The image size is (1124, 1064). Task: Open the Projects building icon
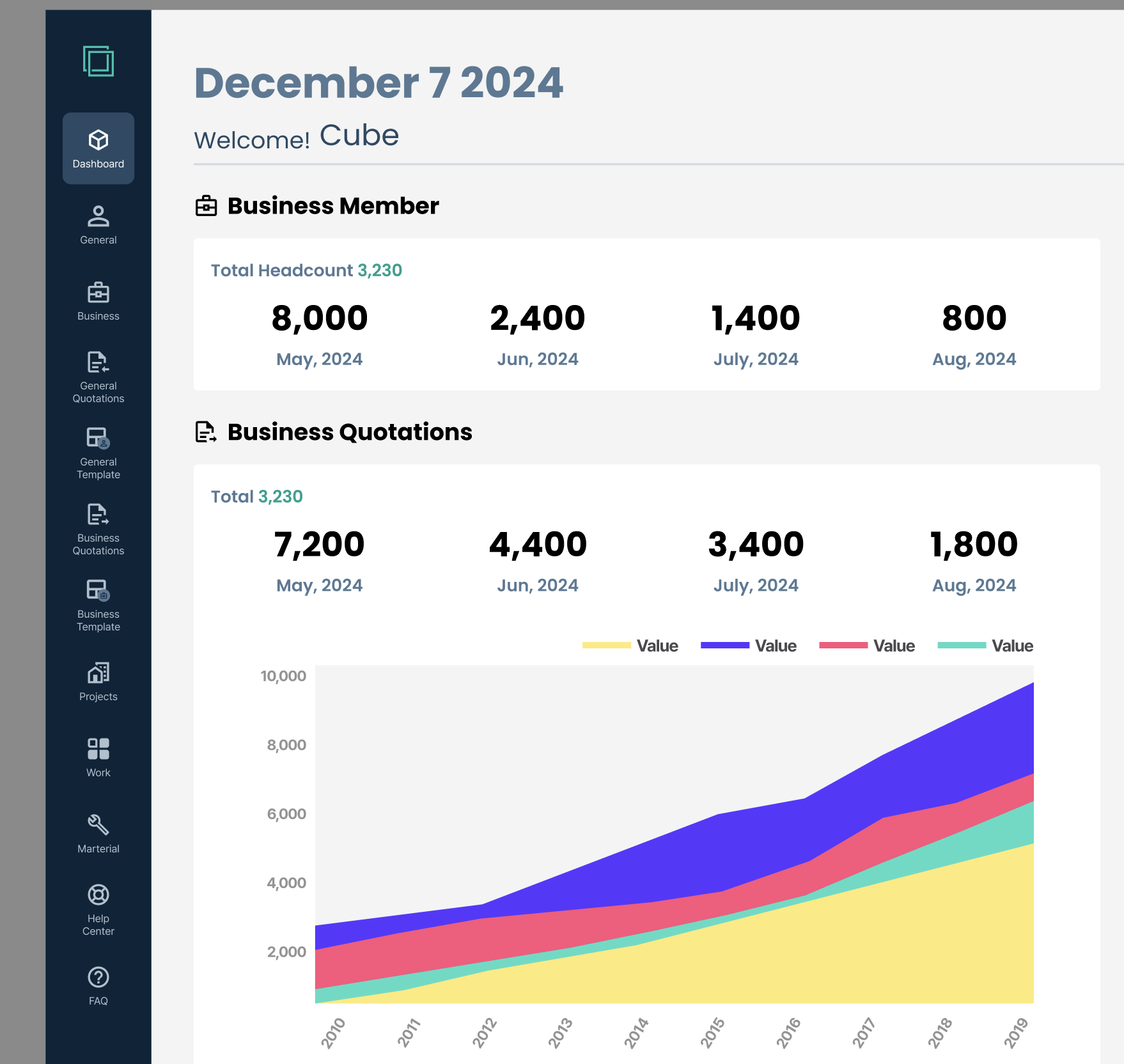pos(98,673)
